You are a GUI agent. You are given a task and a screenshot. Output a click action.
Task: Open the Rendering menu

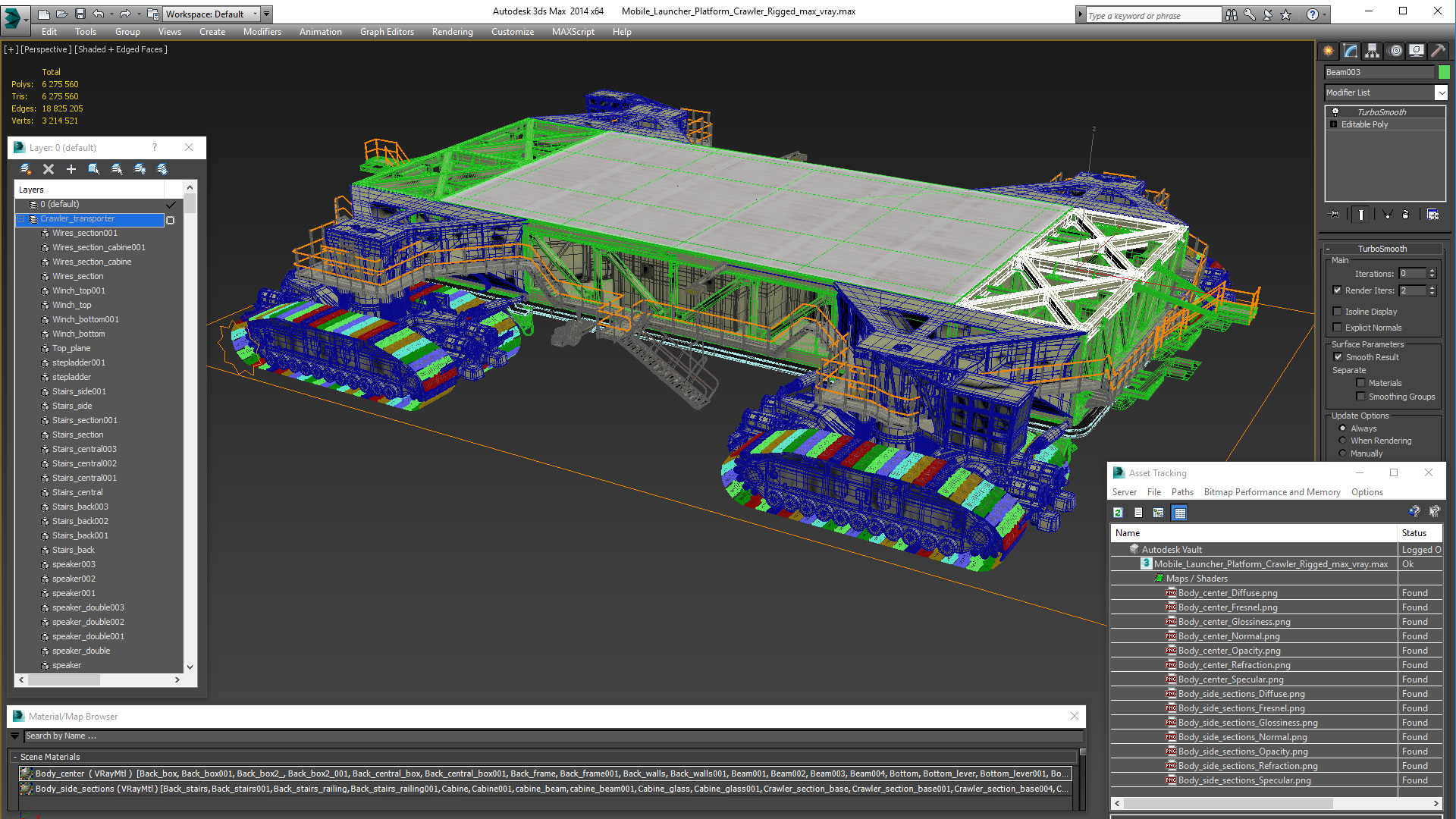[452, 32]
